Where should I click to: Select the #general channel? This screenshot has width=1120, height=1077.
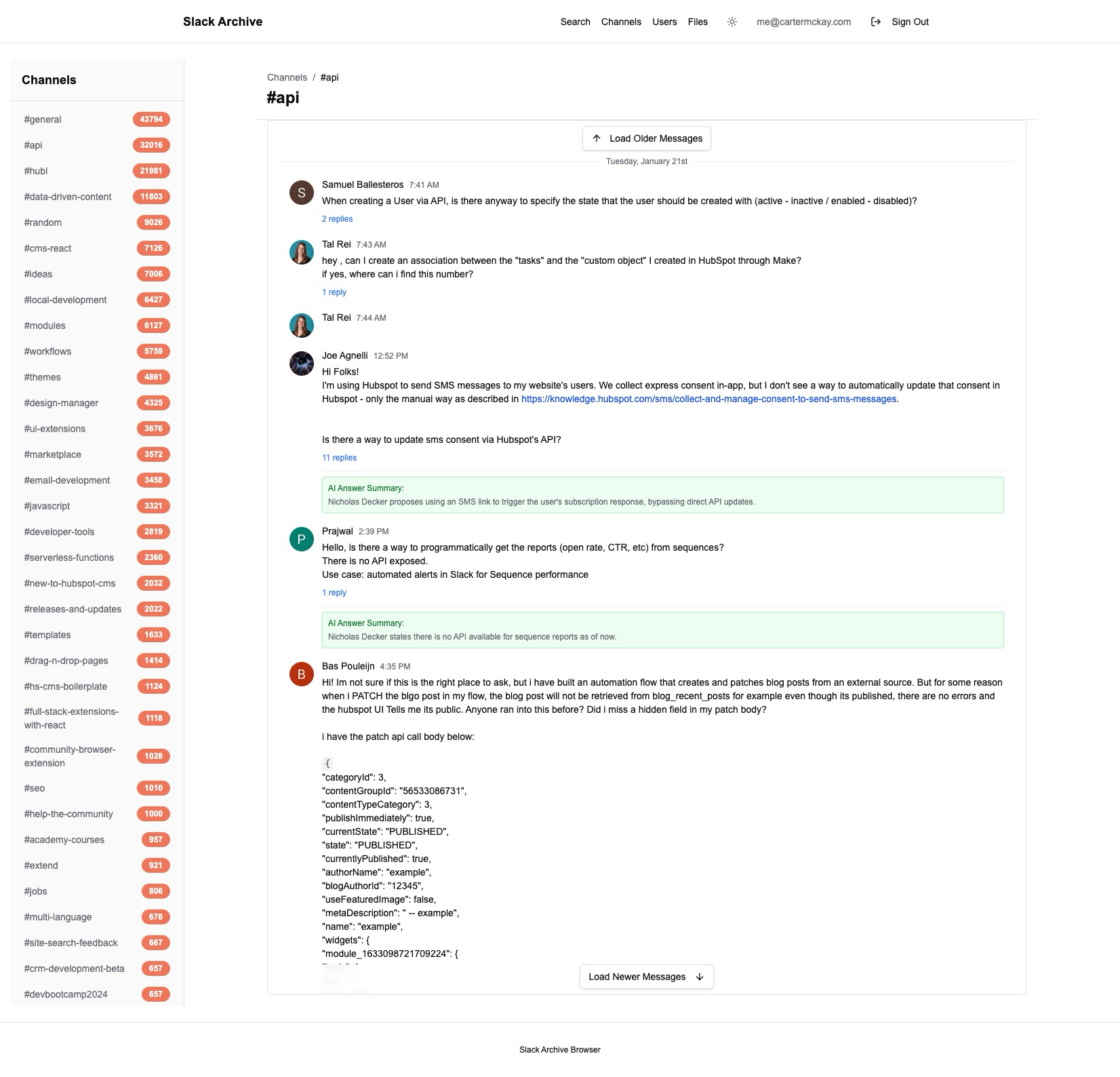click(43, 119)
